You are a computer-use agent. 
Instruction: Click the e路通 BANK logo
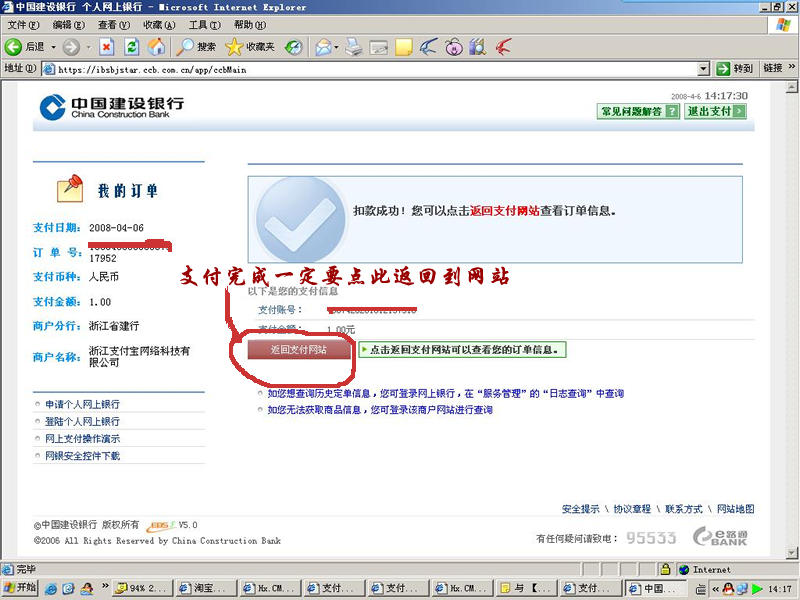tap(720, 536)
